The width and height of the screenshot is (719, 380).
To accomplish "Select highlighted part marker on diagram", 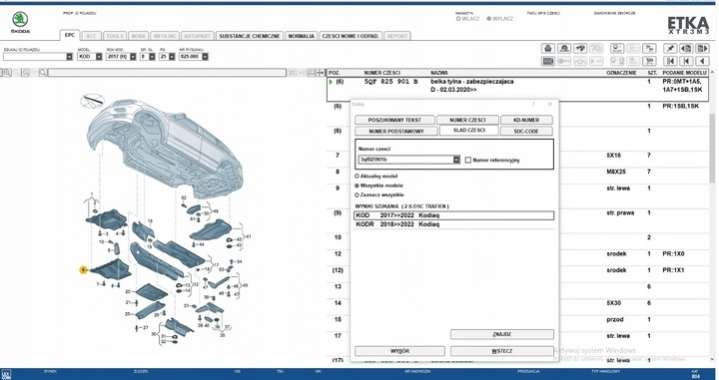I will (83, 270).
